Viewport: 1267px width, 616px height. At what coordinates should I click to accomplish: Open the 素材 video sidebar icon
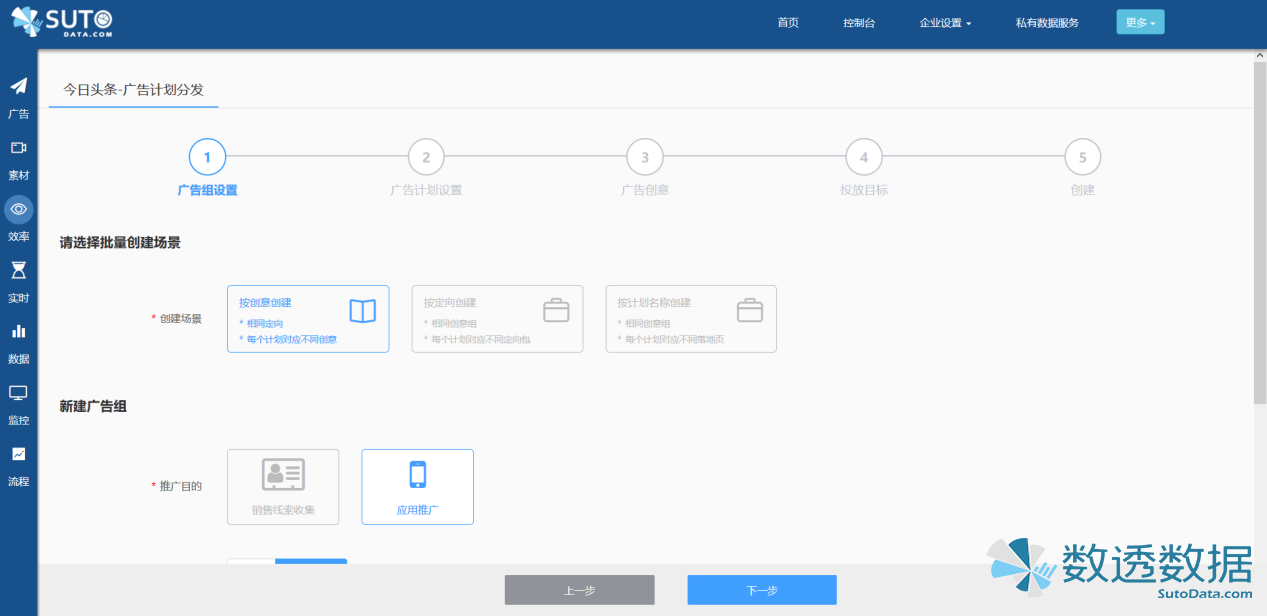[x=18, y=148]
